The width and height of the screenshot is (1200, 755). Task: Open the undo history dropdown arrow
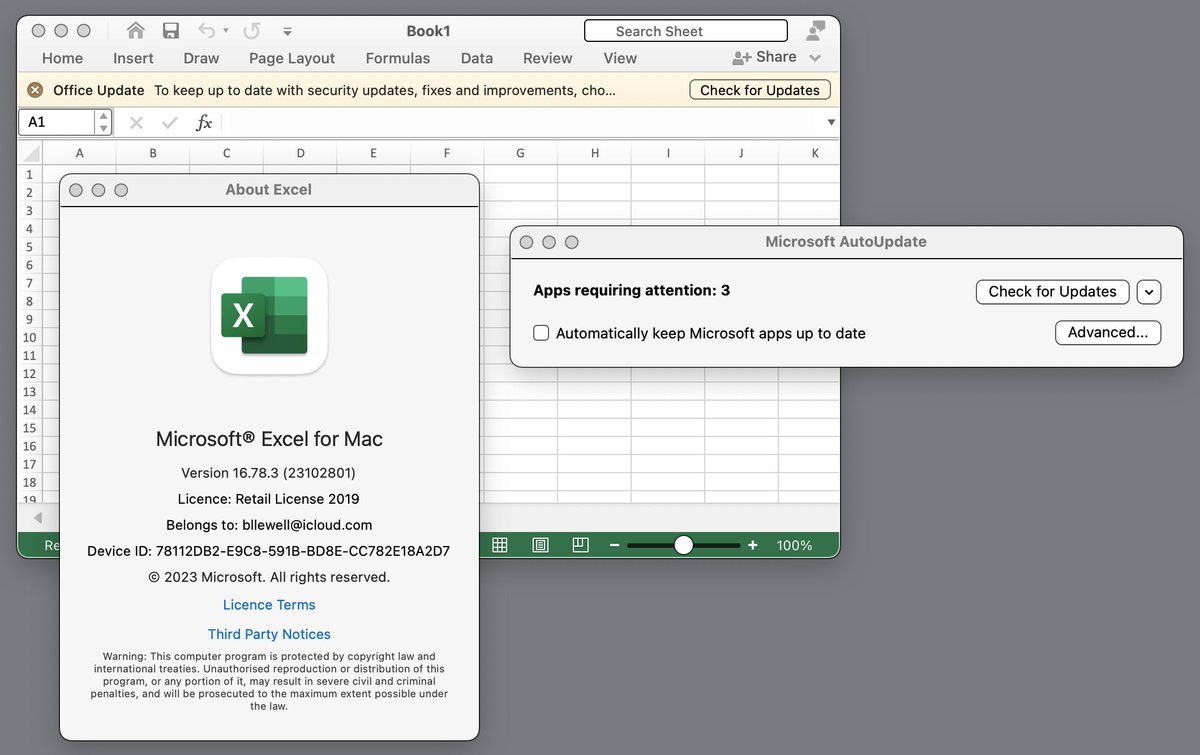[226, 31]
